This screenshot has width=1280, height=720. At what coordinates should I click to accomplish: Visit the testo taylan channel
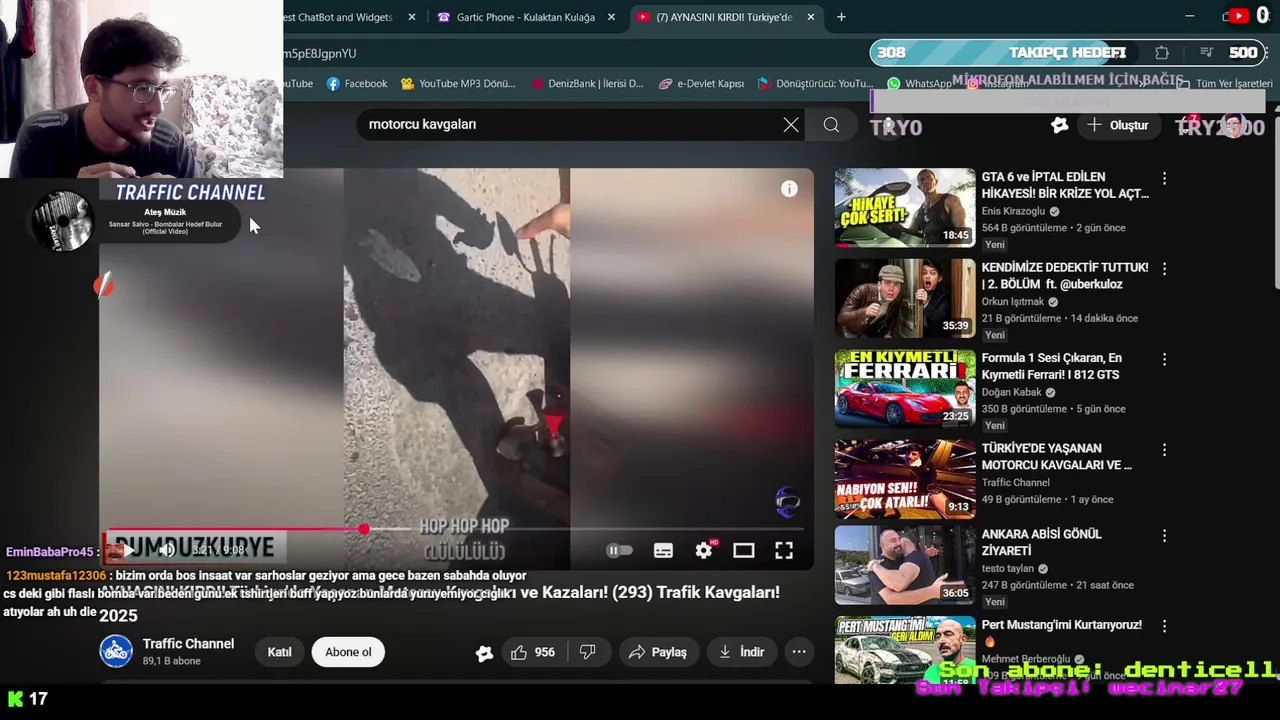pyautogui.click(x=1008, y=568)
